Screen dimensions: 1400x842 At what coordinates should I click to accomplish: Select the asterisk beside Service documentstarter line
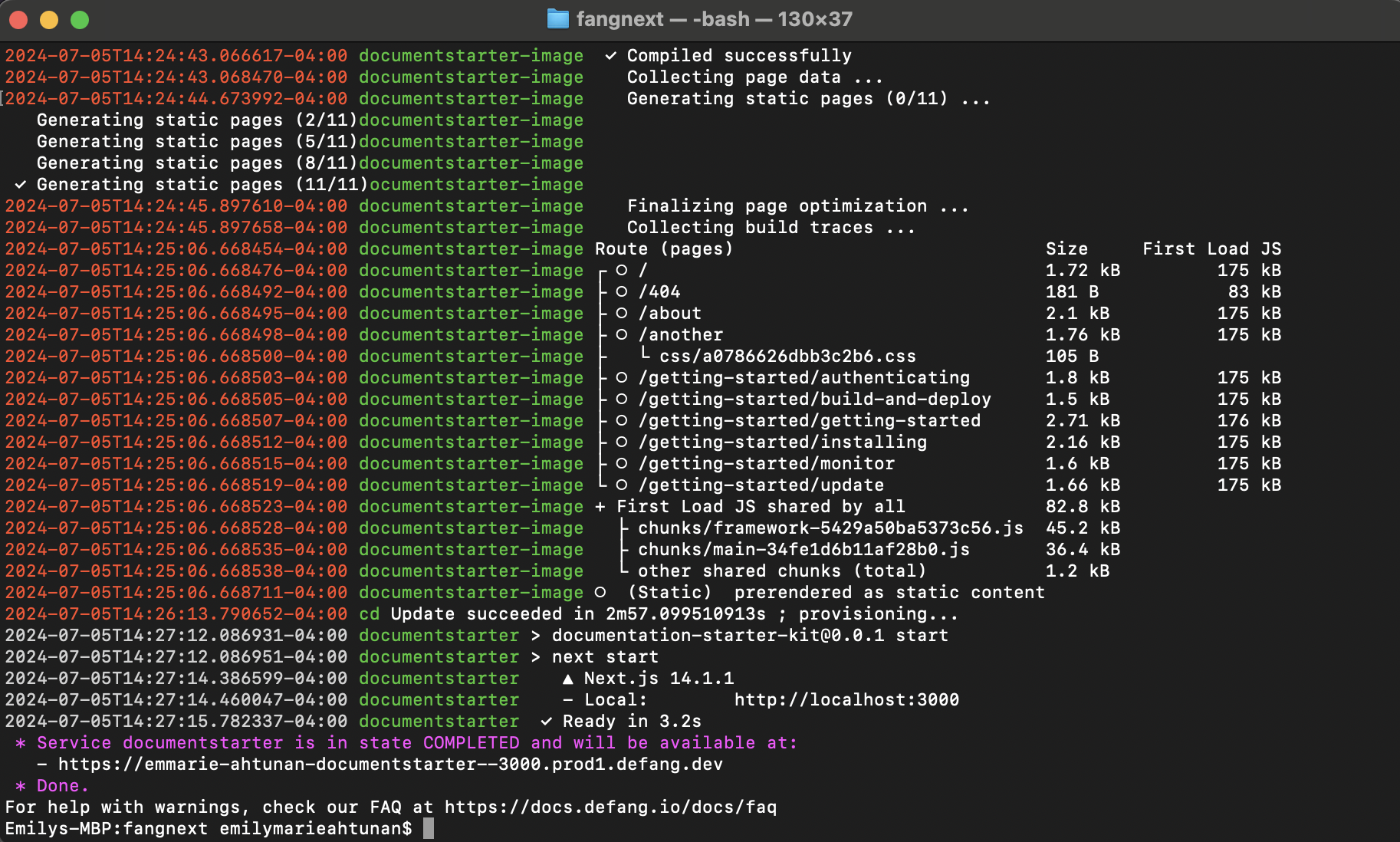(x=20, y=742)
